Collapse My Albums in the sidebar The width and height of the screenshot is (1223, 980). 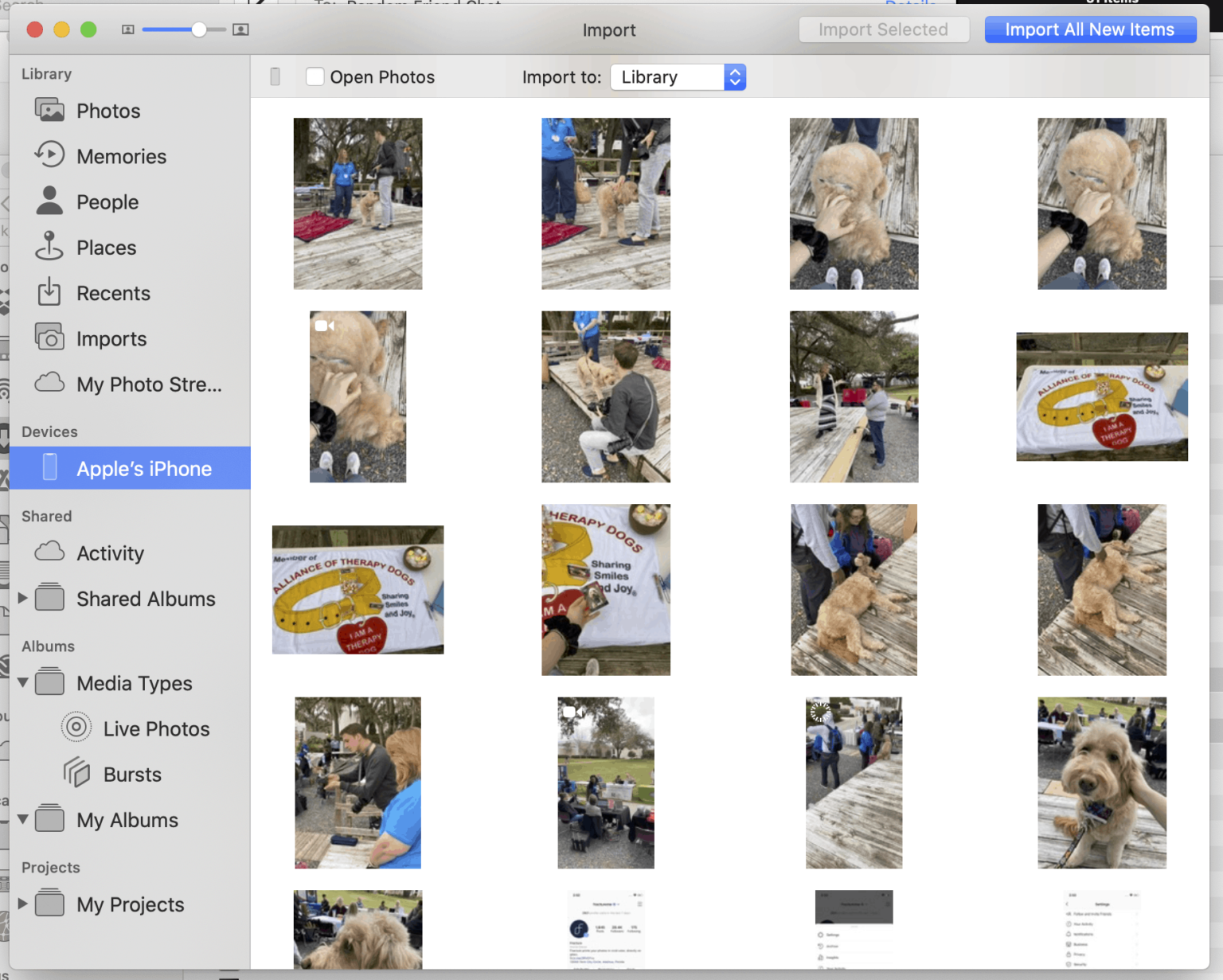(x=24, y=820)
